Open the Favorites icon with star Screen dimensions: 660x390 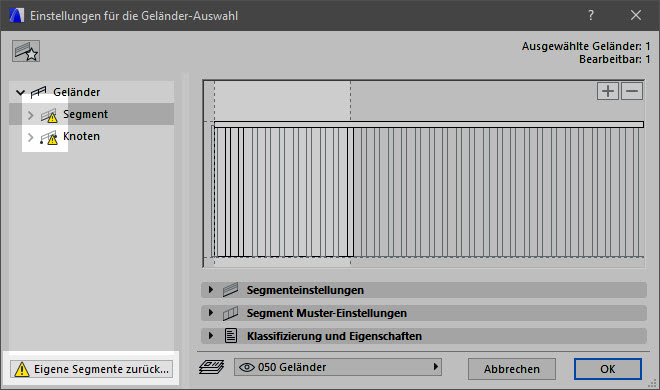point(26,51)
